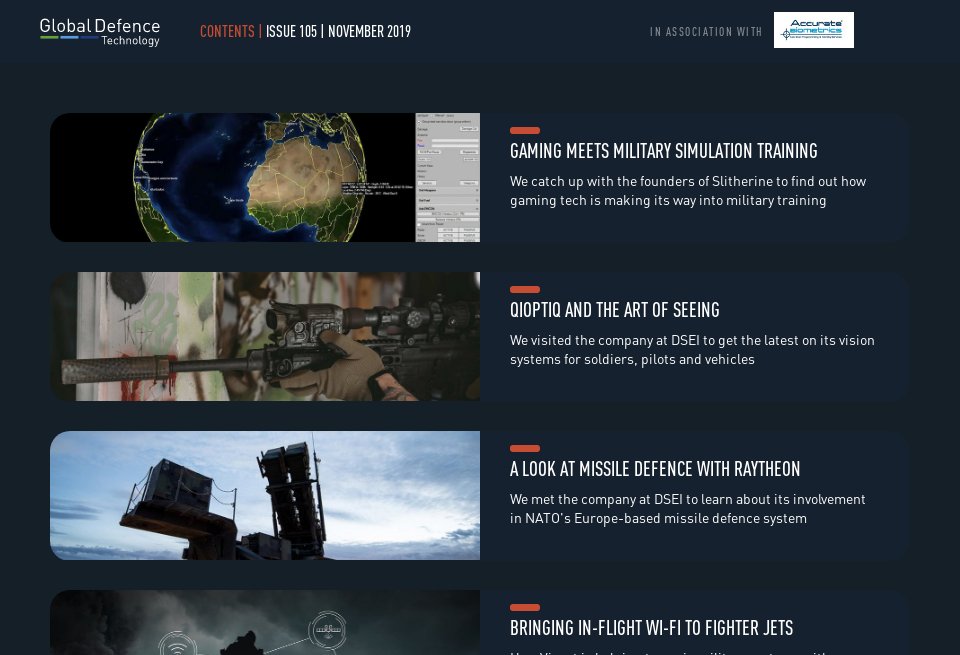
Task: Open A Look at Missile Defence with Raytheon
Action: pos(655,470)
